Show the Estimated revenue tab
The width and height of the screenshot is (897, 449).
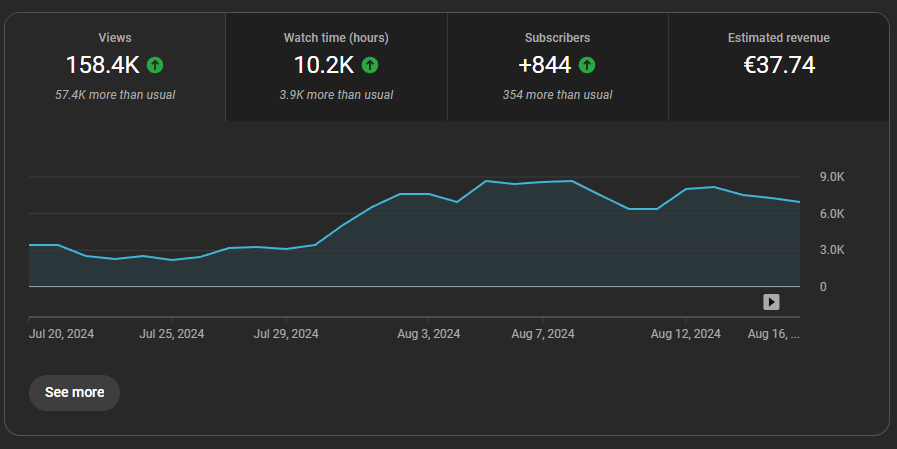coord(778,67)
